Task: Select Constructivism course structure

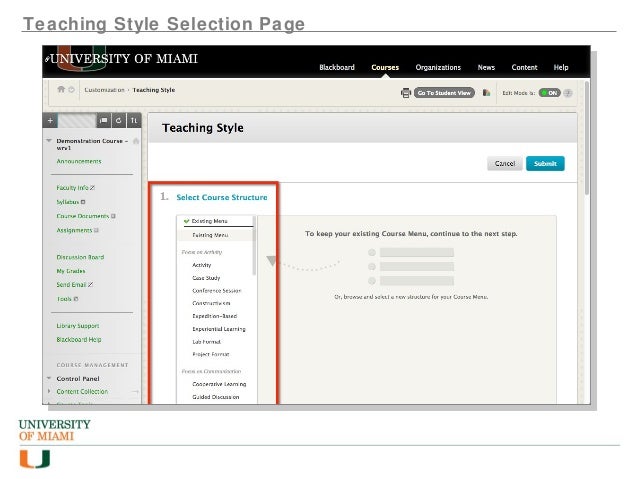Action: 211,304
